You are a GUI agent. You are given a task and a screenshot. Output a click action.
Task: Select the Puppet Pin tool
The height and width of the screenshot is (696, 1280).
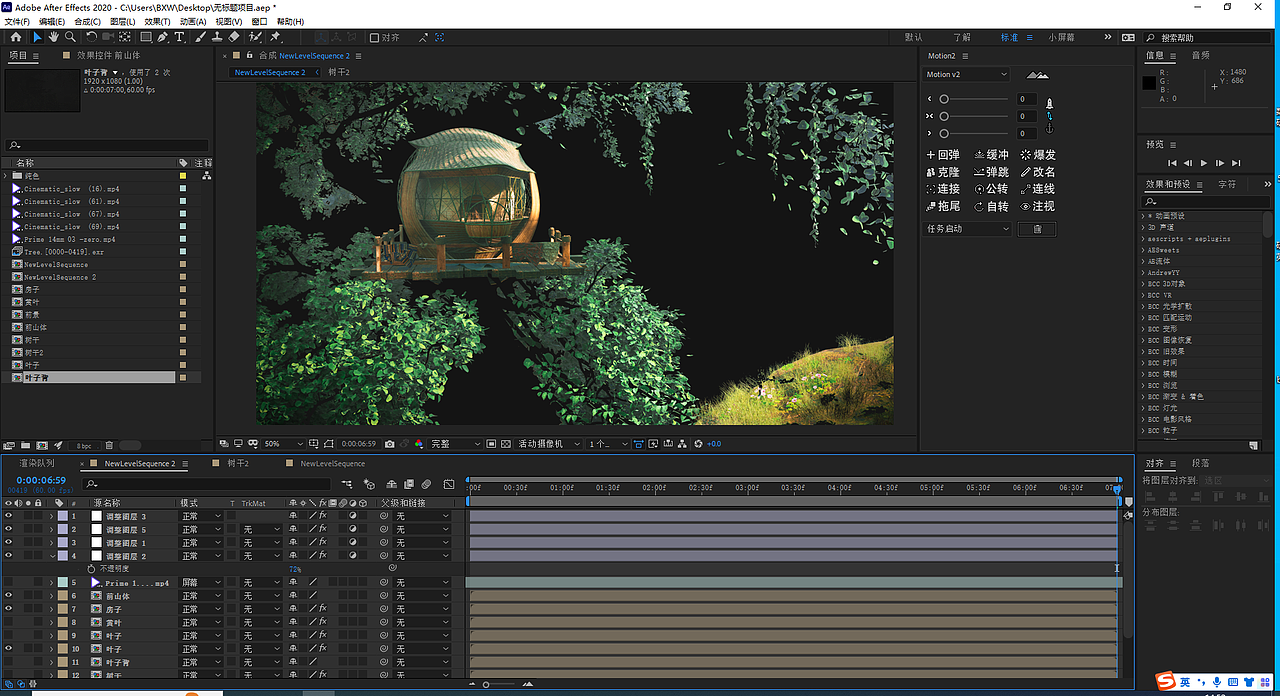(x=276, y=37)
